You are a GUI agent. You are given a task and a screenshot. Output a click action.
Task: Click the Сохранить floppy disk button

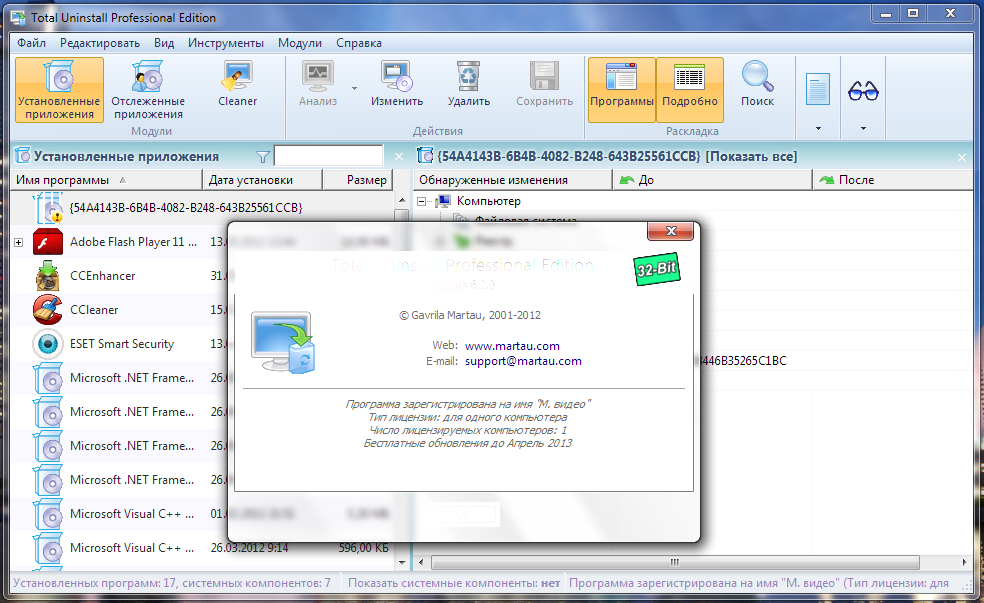544,85
